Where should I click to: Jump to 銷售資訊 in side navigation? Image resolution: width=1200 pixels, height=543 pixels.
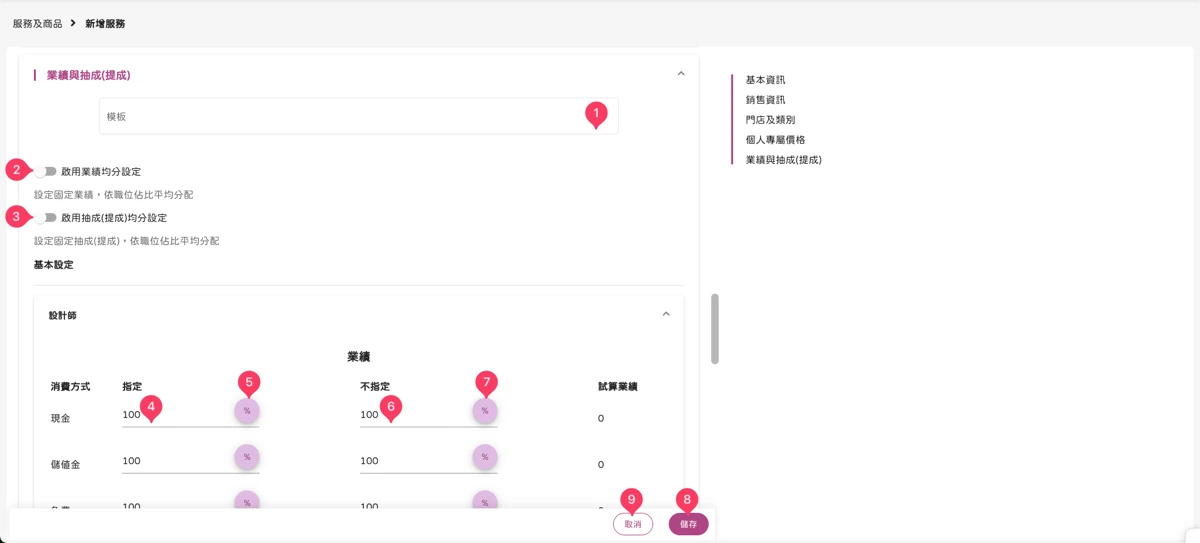765,100
